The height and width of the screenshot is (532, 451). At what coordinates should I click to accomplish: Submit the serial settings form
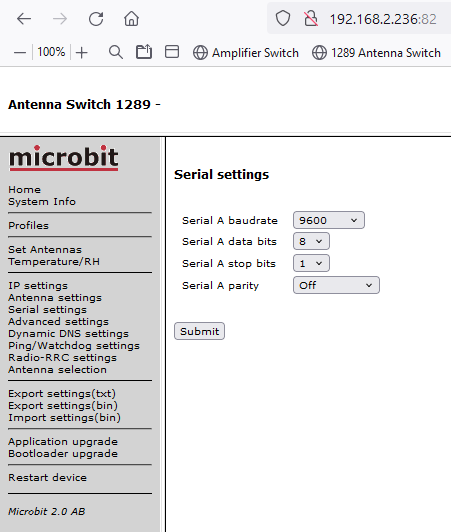point(200,331)
